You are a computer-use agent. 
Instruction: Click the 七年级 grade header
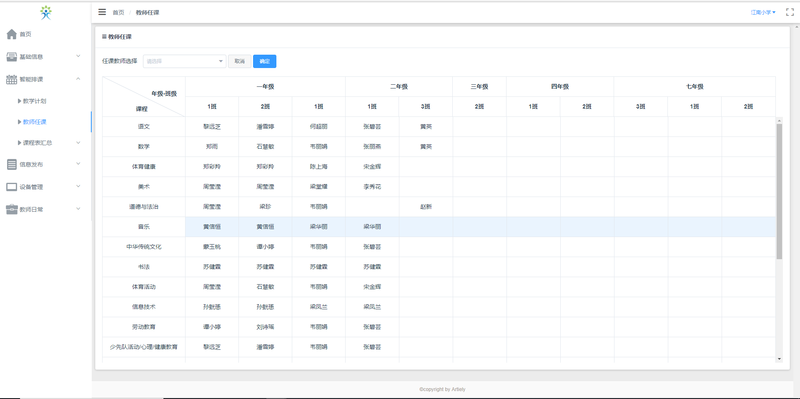click(694, 87)
